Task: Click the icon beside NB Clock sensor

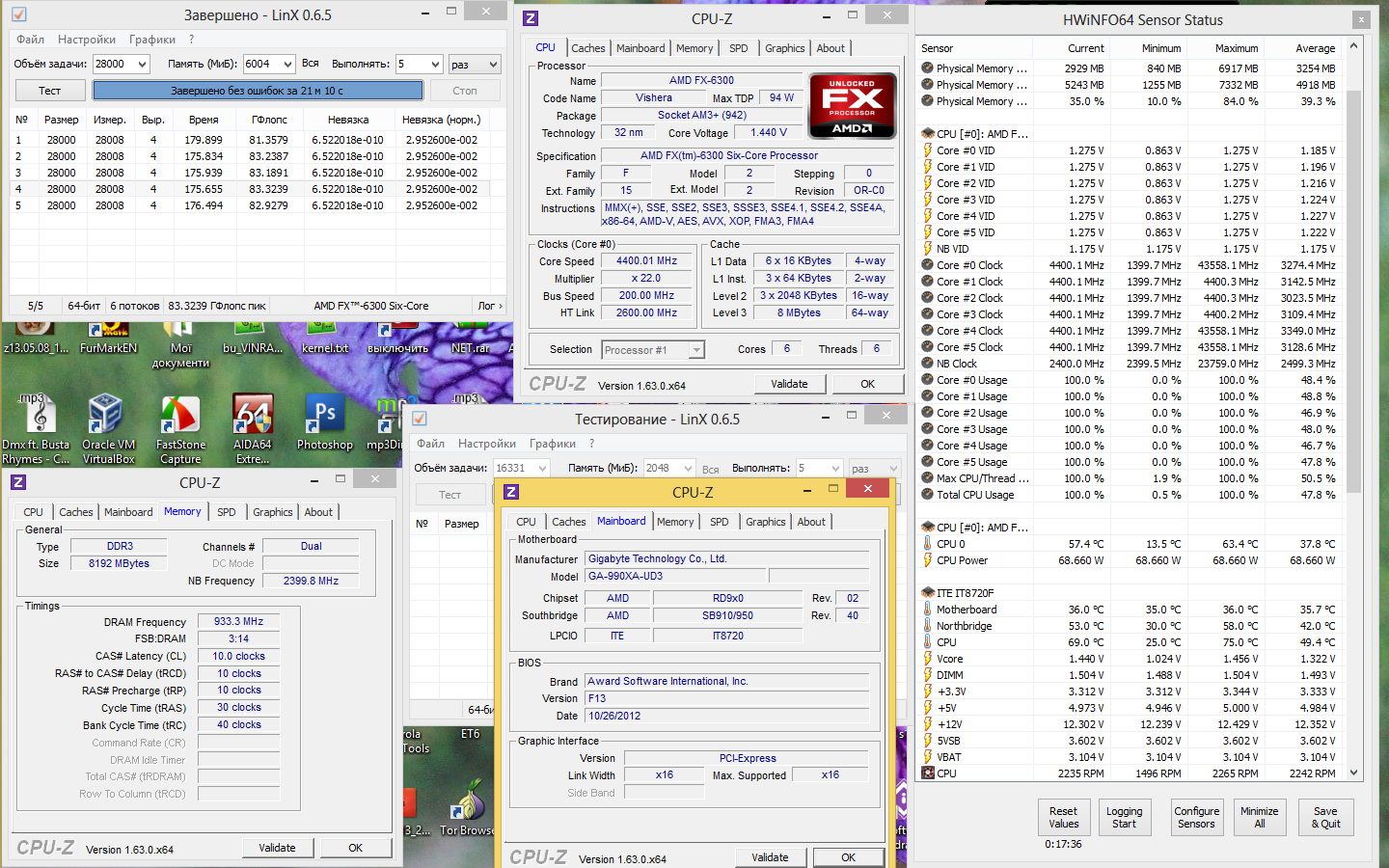Action: coord(928,364)
